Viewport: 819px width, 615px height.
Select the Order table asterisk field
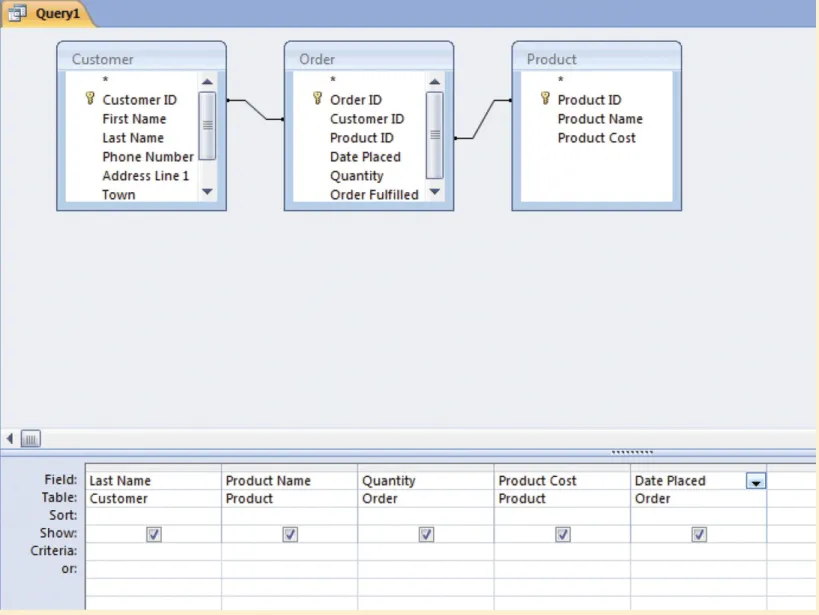333,80
